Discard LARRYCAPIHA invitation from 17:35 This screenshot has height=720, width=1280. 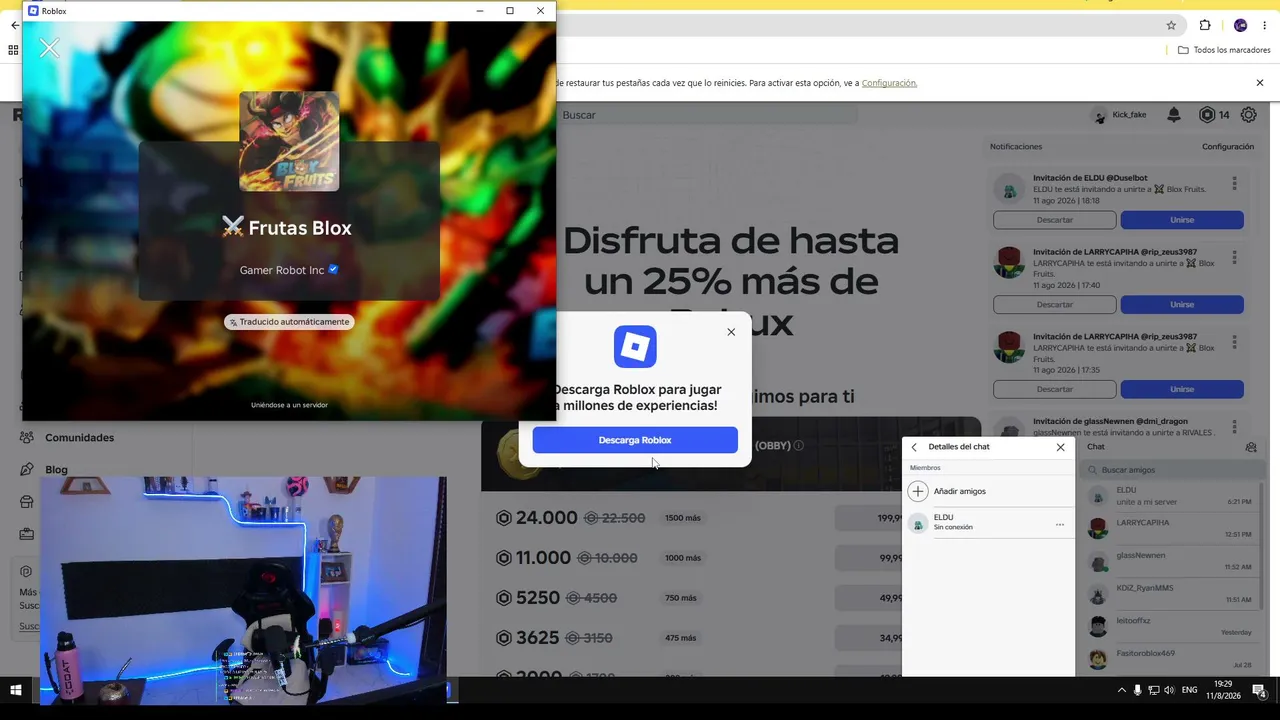tap(1054, 389)
